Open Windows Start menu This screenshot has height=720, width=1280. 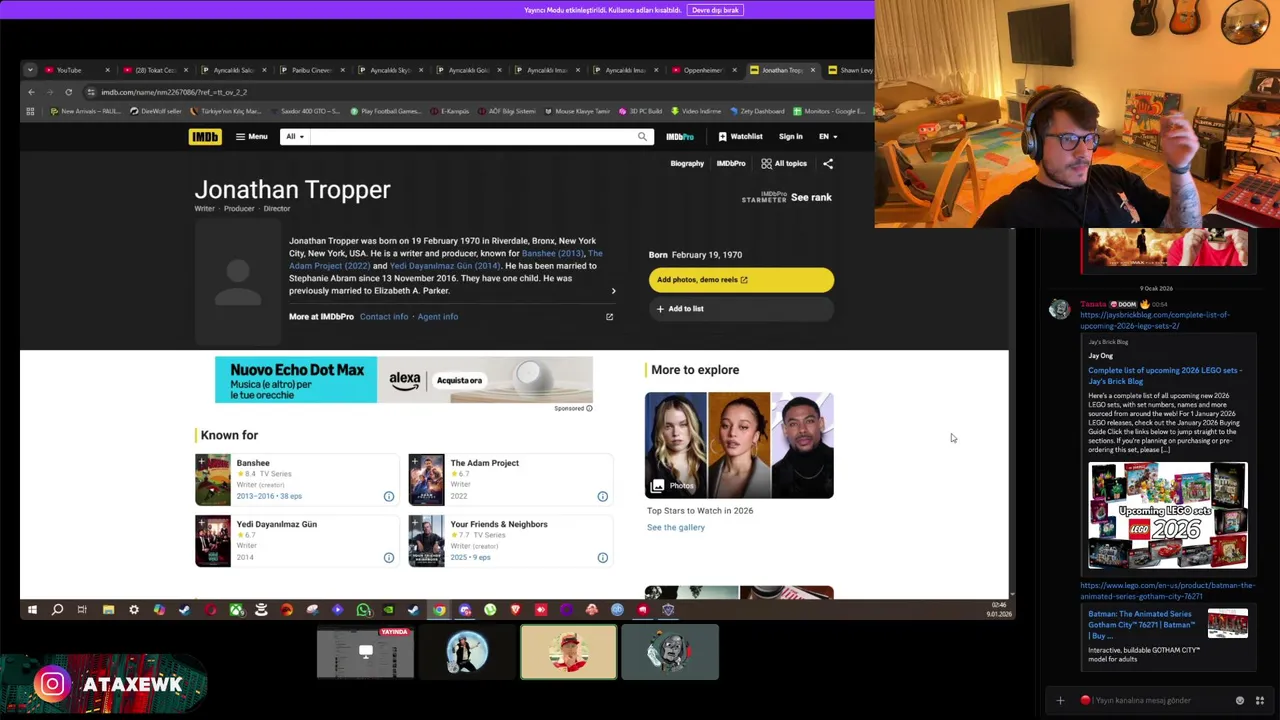(x=32, y=610)
